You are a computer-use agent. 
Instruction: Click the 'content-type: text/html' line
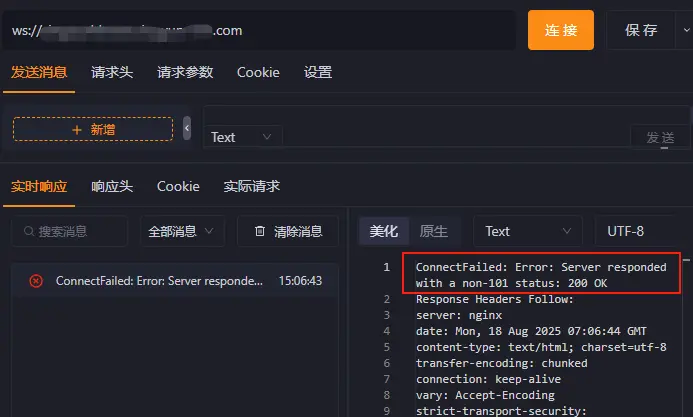coord(541,347)
